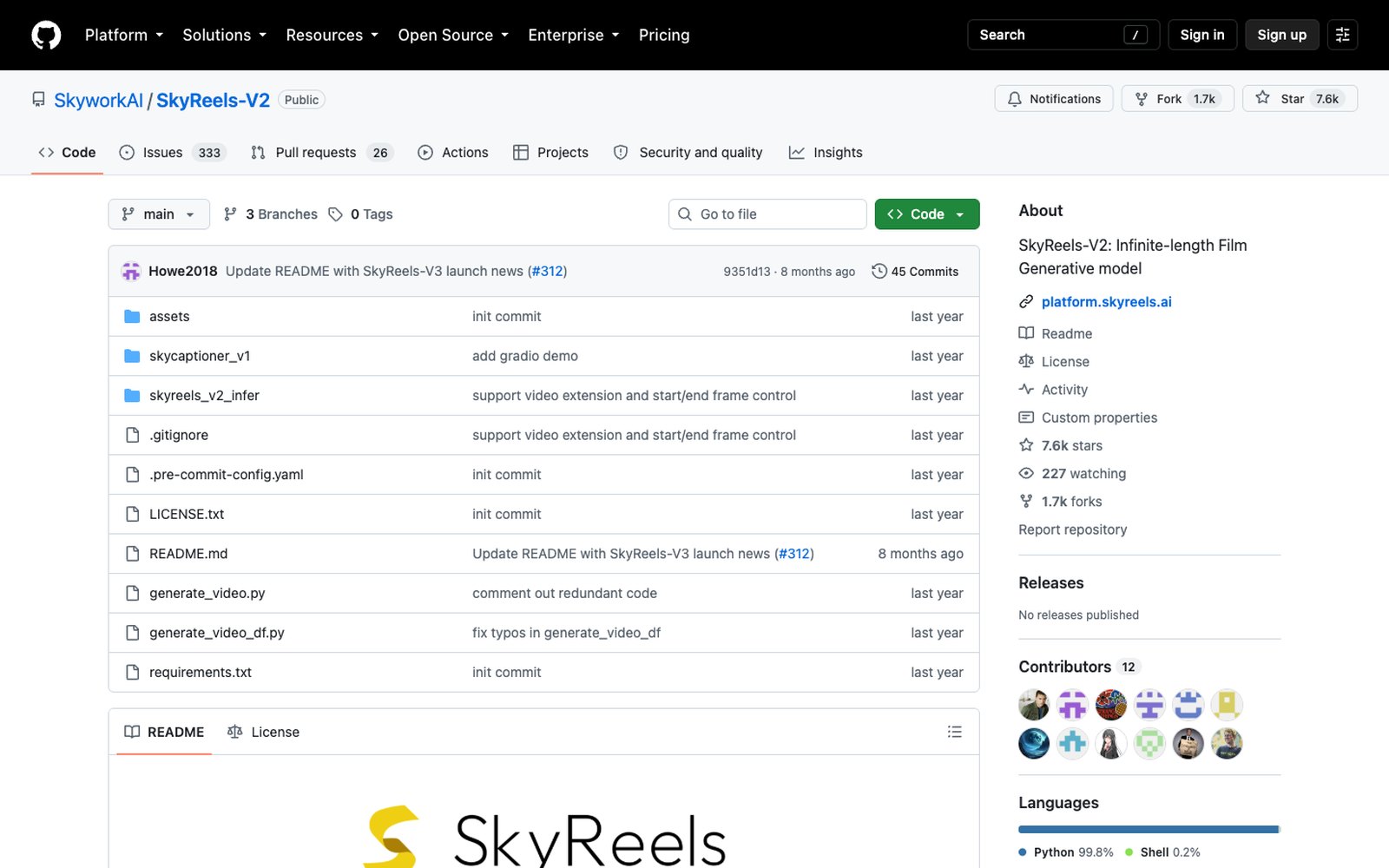1389x868 pixels.
Task: Switch to the License tab in file viewer
Action: 263,732
